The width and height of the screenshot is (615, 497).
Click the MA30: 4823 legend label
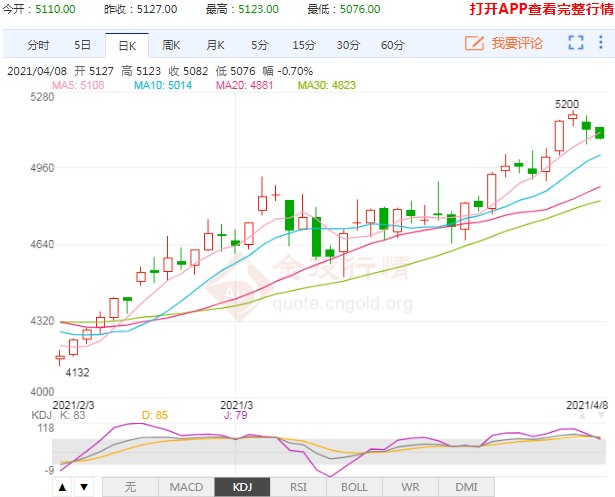(327, 85)
